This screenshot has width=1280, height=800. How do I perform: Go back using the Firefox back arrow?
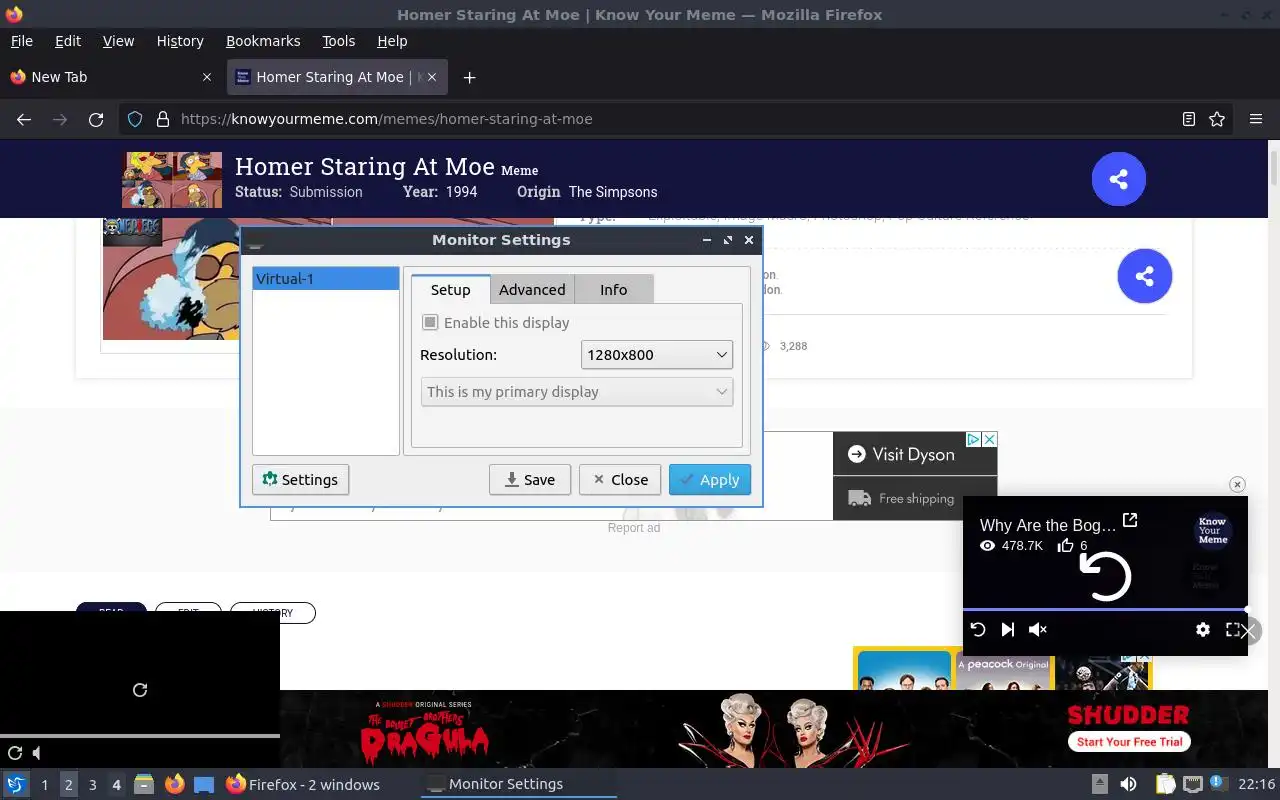(x=24, y=119)
